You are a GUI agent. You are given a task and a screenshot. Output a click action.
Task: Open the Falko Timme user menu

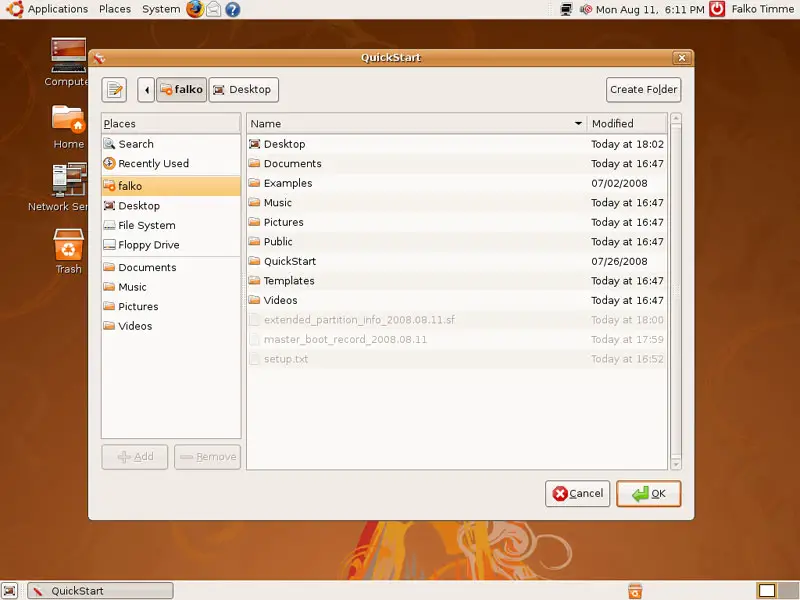pos(762,9)
